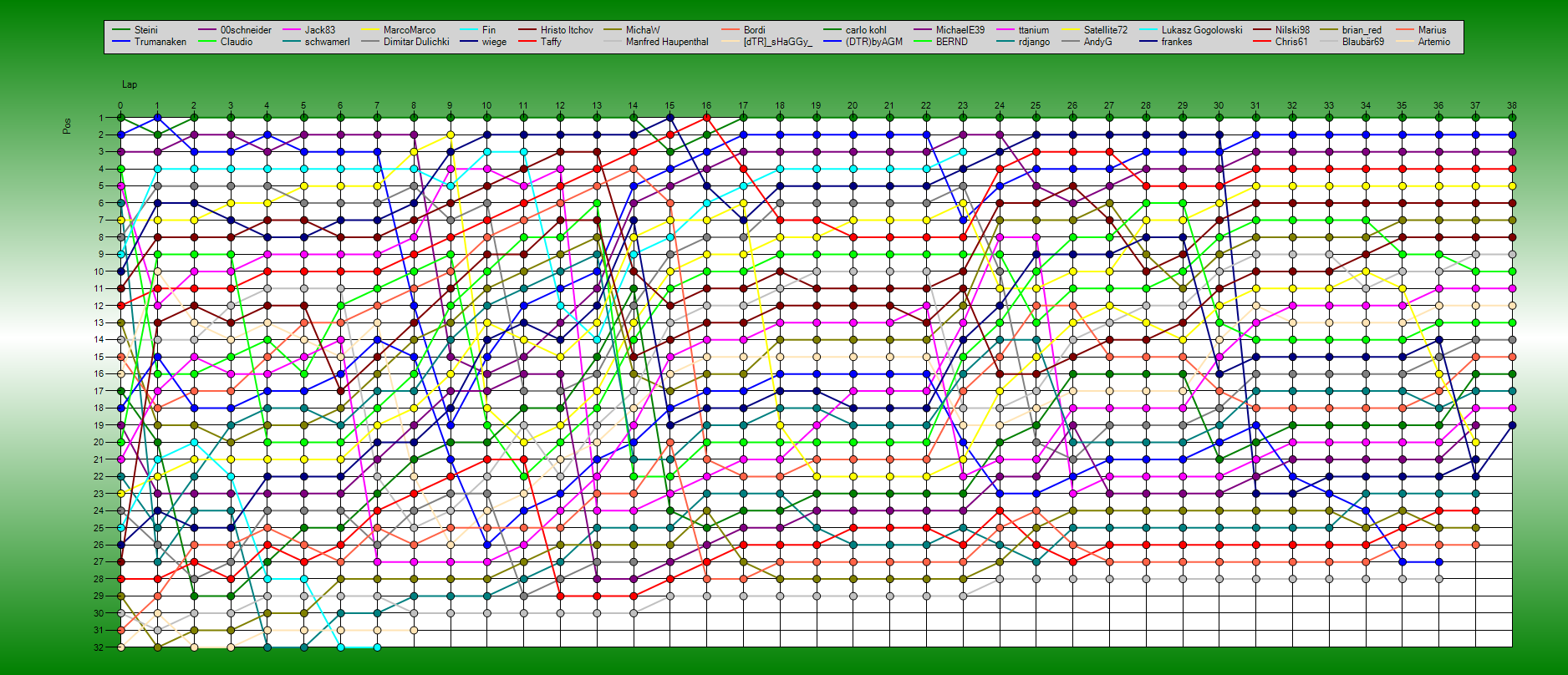The height and width of the screenshot is (675, 1568).
Task: Select the ttanium legend name
Action: click(1034, 30)
